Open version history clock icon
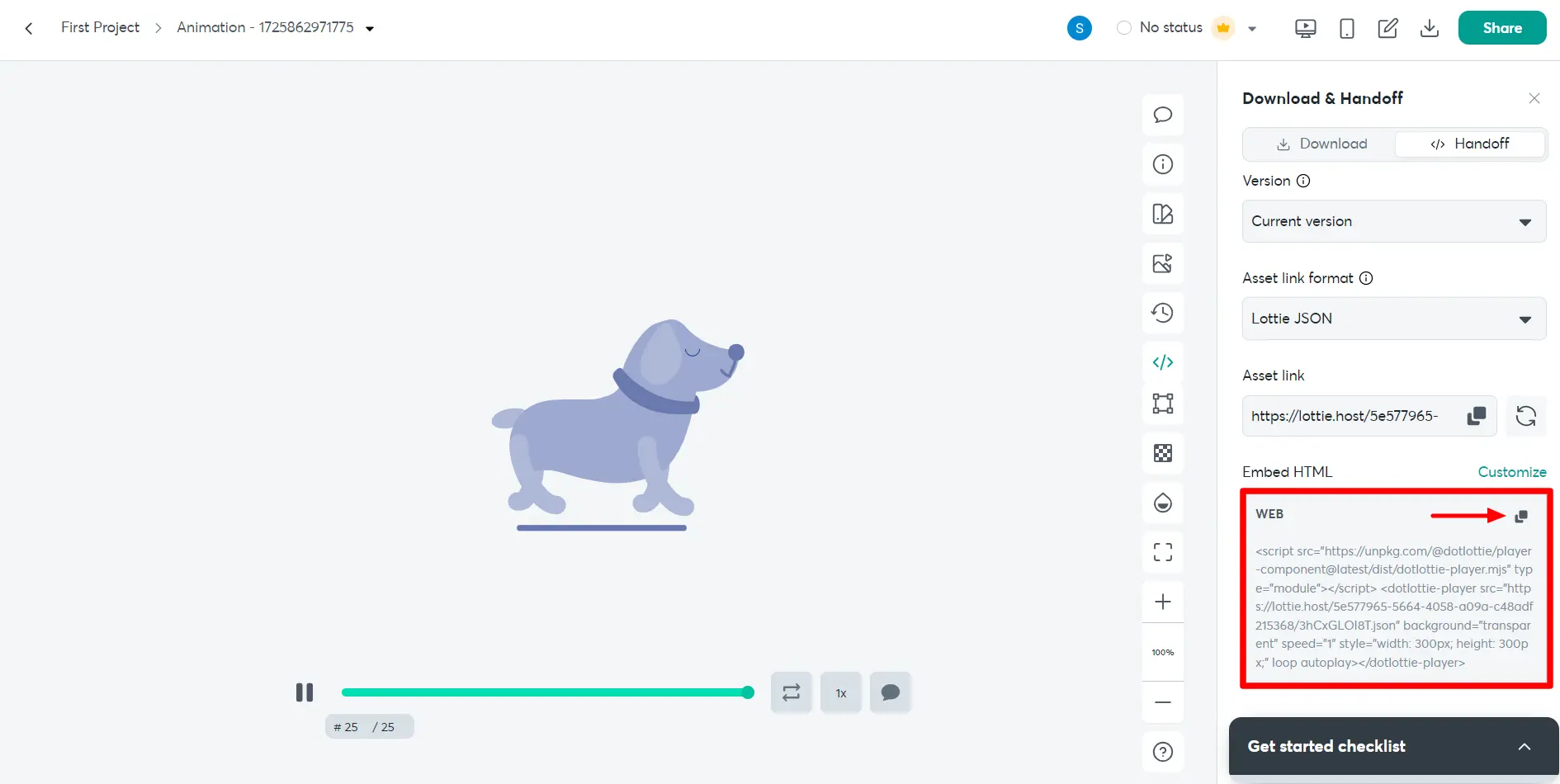The height and width of the screenshot is (784, 1560). 1163,313
